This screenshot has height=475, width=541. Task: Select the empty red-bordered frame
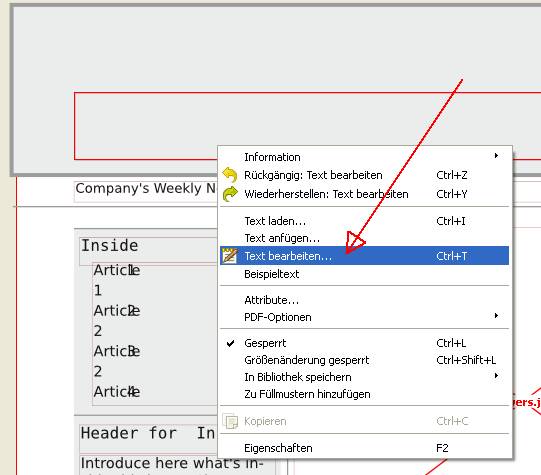point(145,126)
